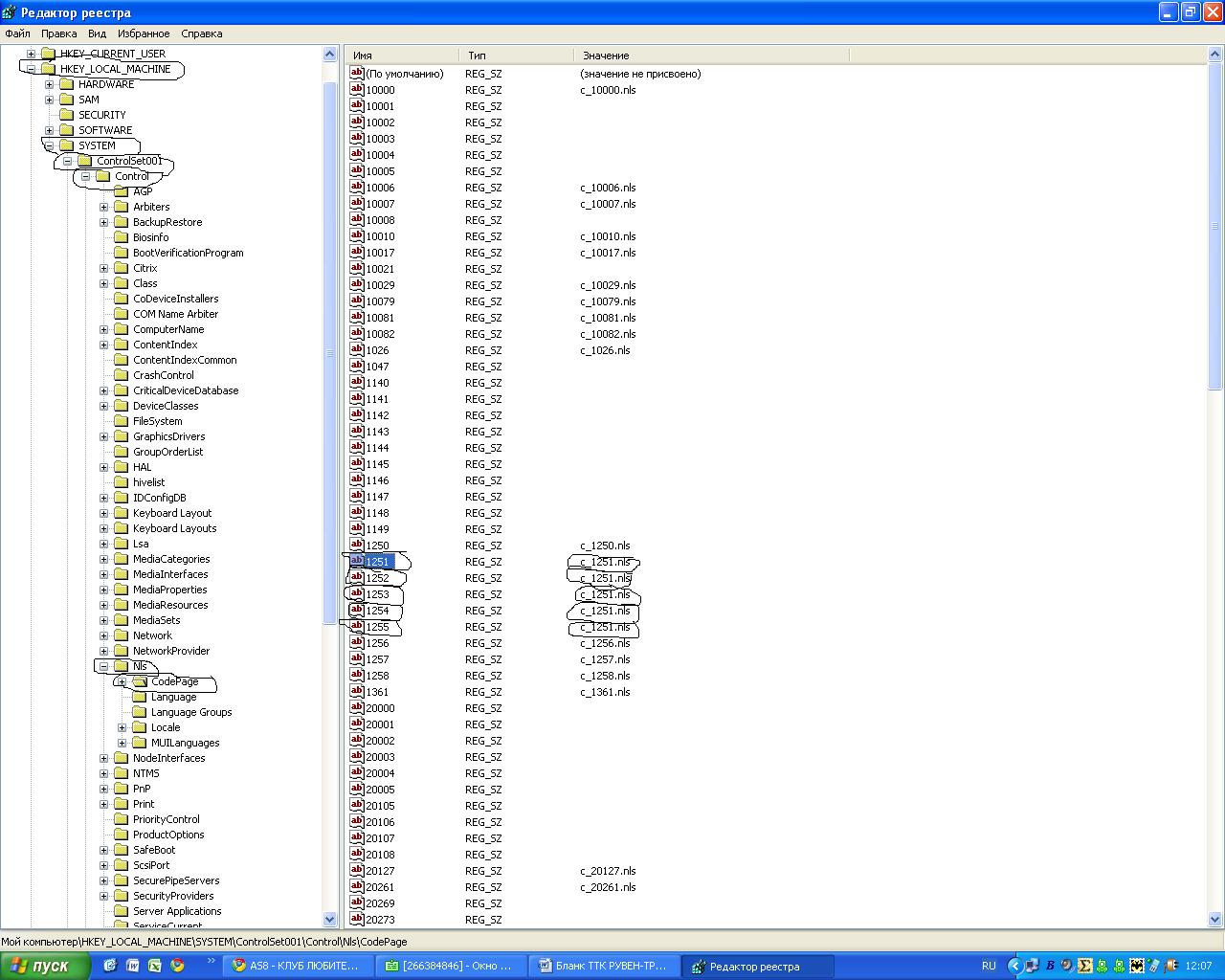Expand the SafeBoot key node

[x=103, y=850]
